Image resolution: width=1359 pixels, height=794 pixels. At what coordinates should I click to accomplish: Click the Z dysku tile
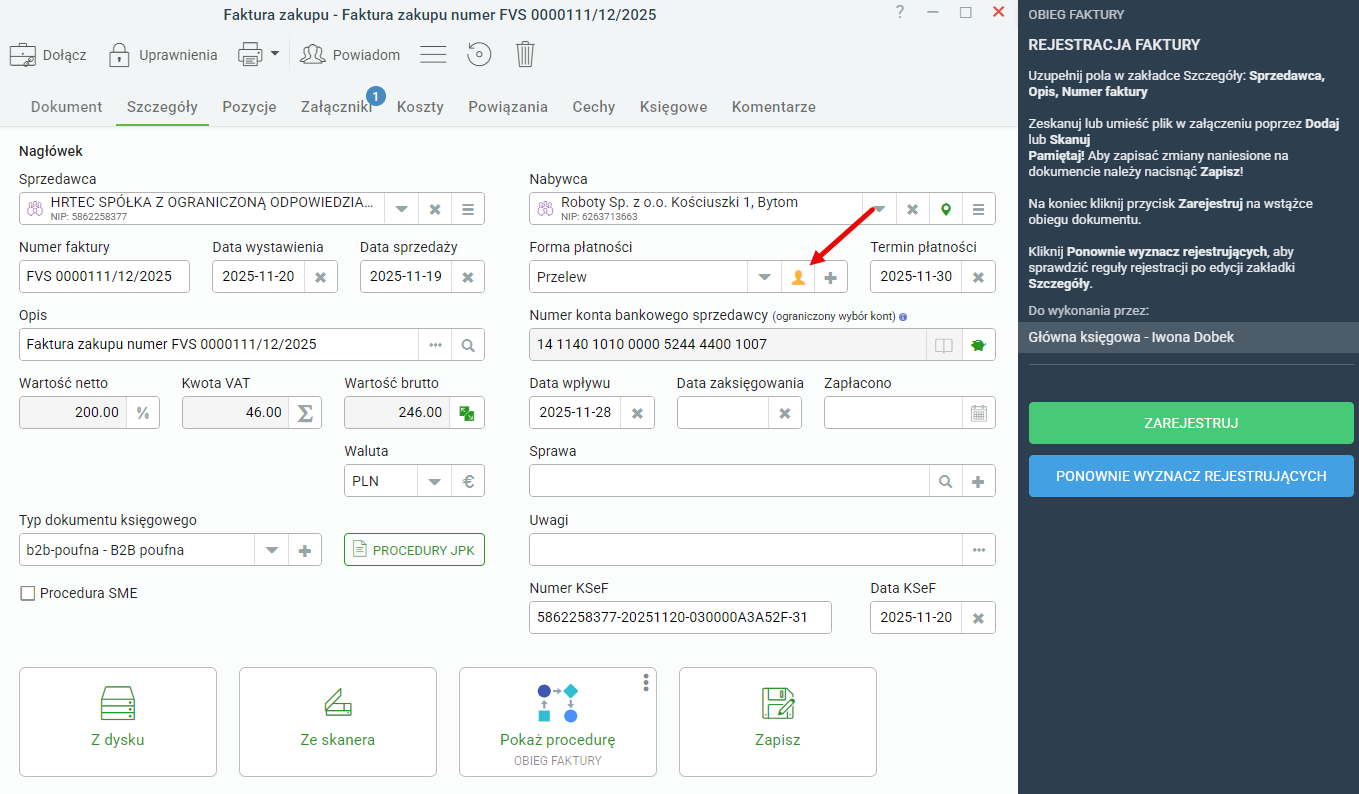tap(118, 722)
